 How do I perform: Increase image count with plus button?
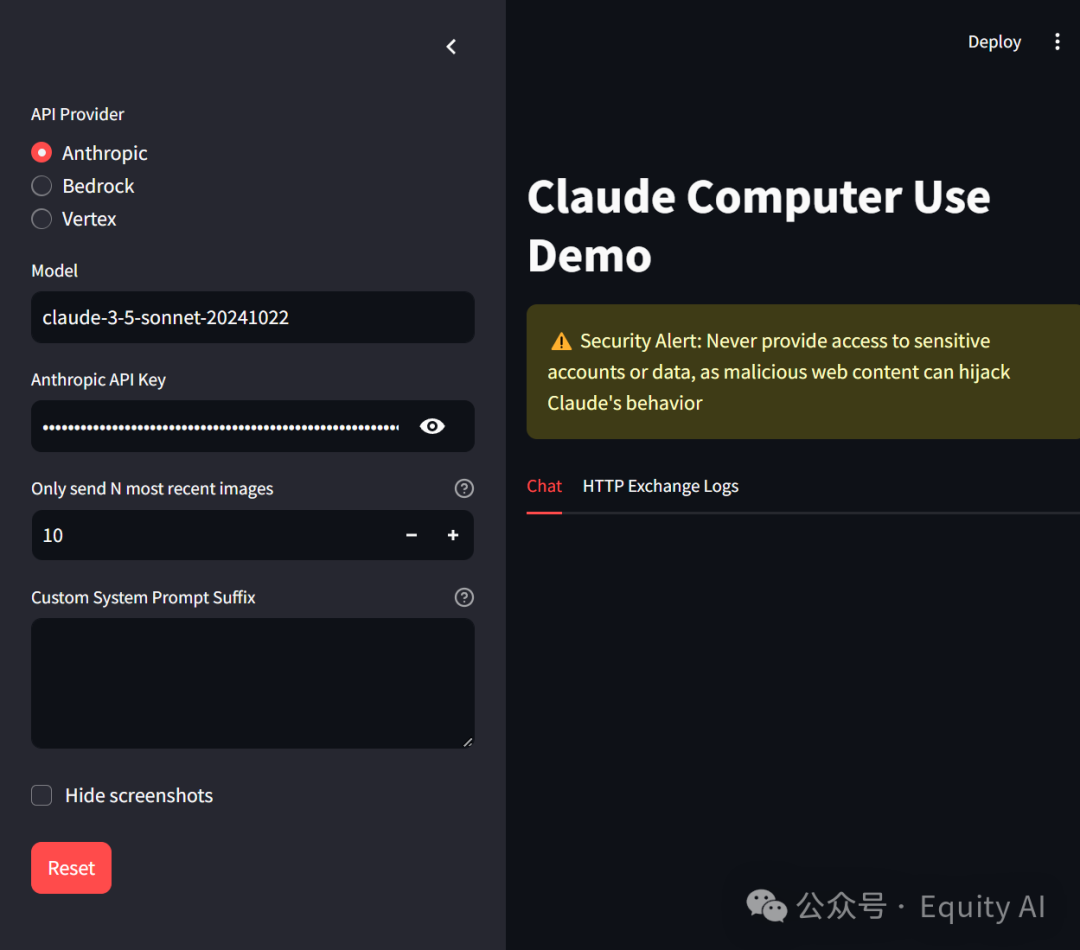[x=453, y=536]
